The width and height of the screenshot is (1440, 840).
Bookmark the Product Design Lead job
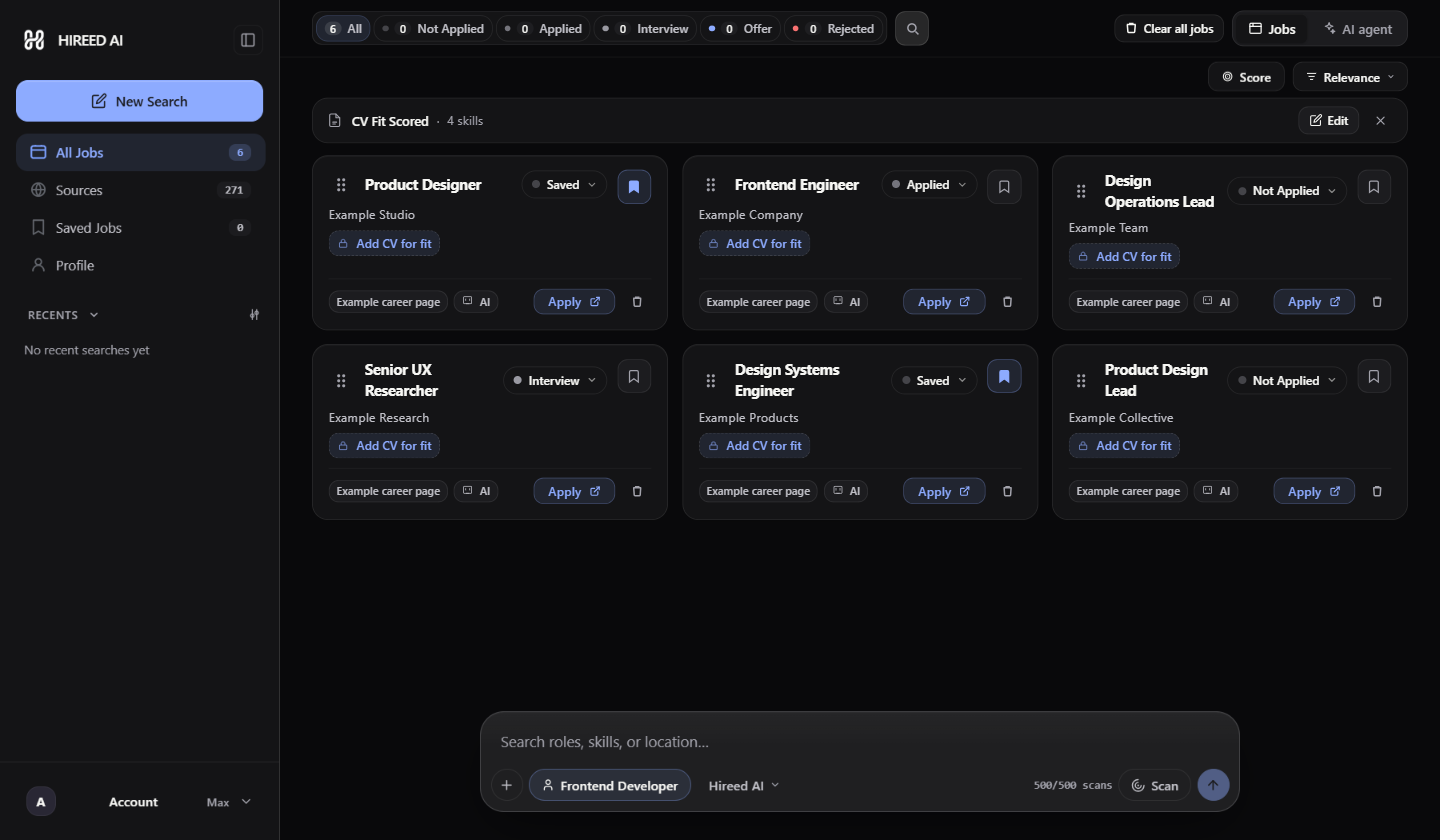click(1374, 376)
